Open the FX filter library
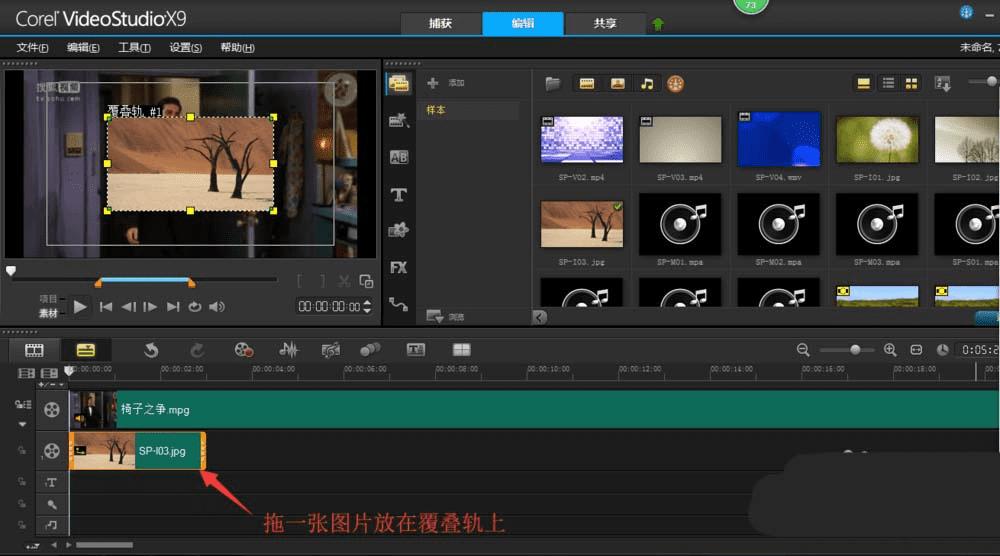The height and width of the screenshot is (556, 1000). point(399,268)
